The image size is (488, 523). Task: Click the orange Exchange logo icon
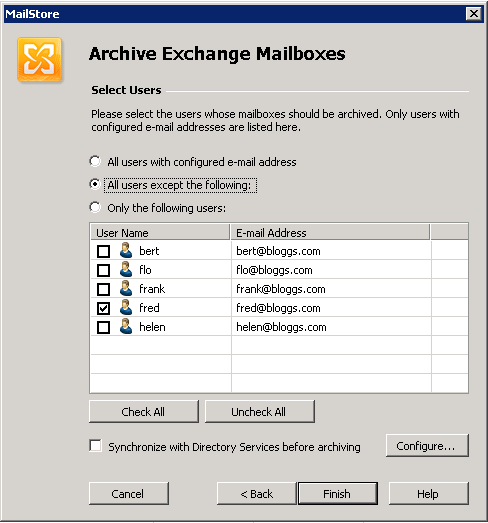click(x=39, y=60)
